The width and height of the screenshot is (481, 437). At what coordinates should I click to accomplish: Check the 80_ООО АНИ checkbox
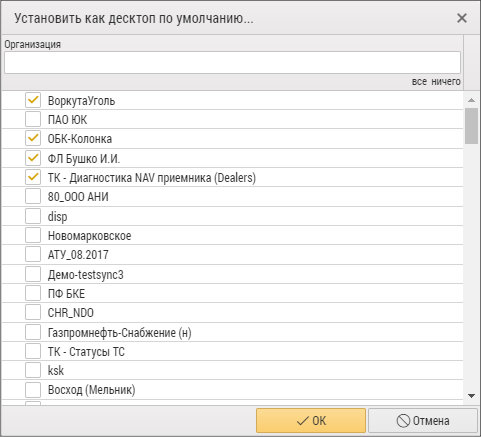pos(33,196)
